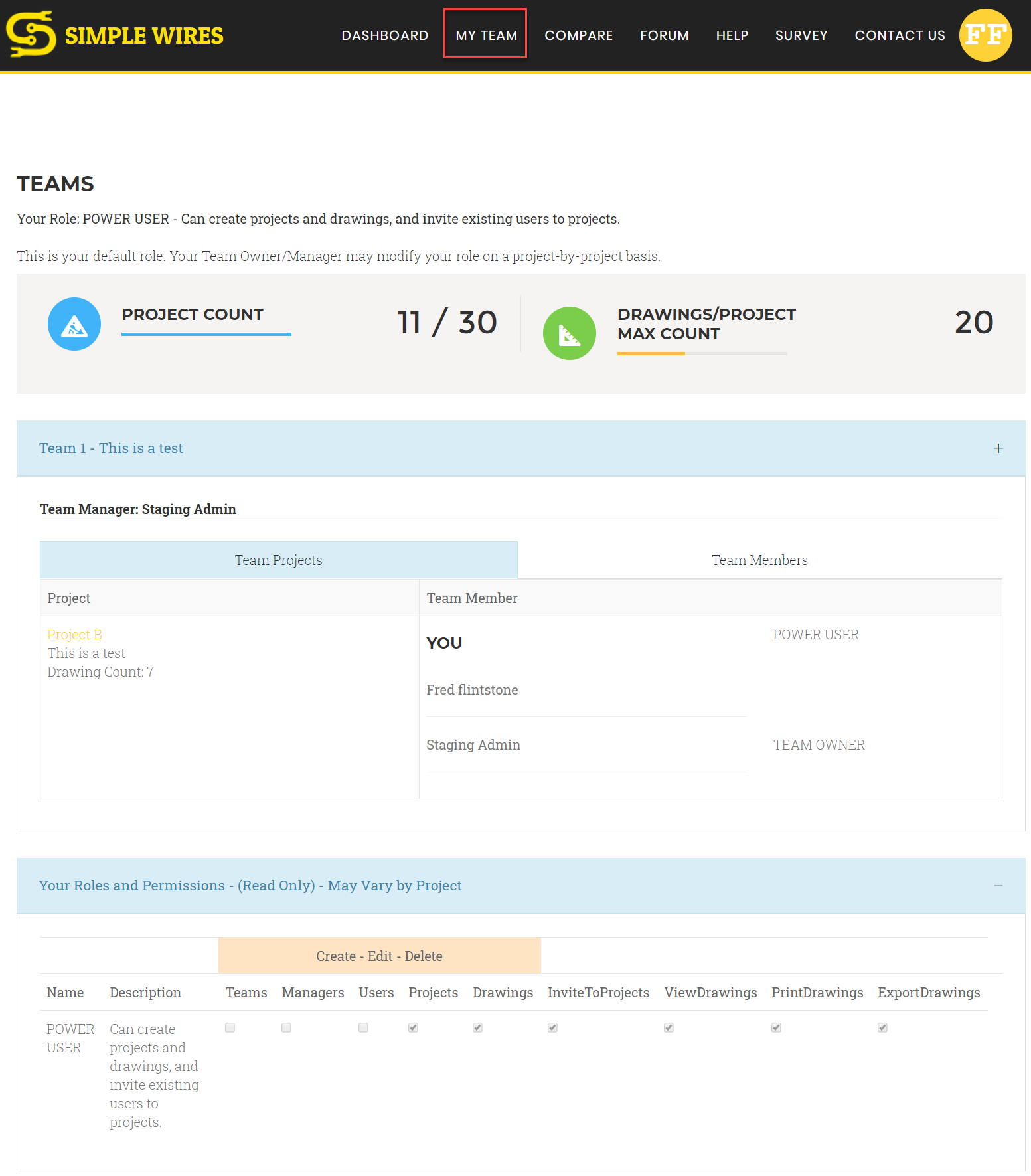Open Compare in the top navigation
Image resolution: width=1031 pixels, height=1176 pixels.
click(578, 35)
